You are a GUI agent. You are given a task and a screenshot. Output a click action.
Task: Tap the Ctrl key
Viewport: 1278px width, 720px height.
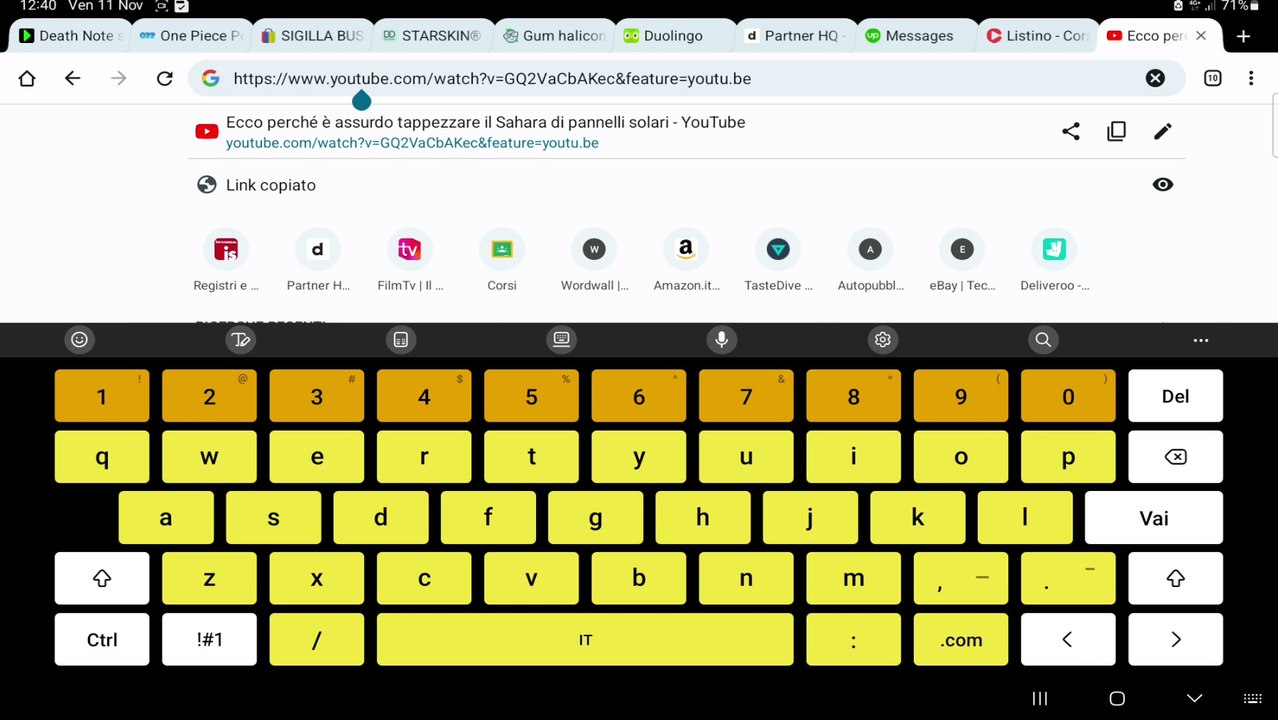[102, 639]
